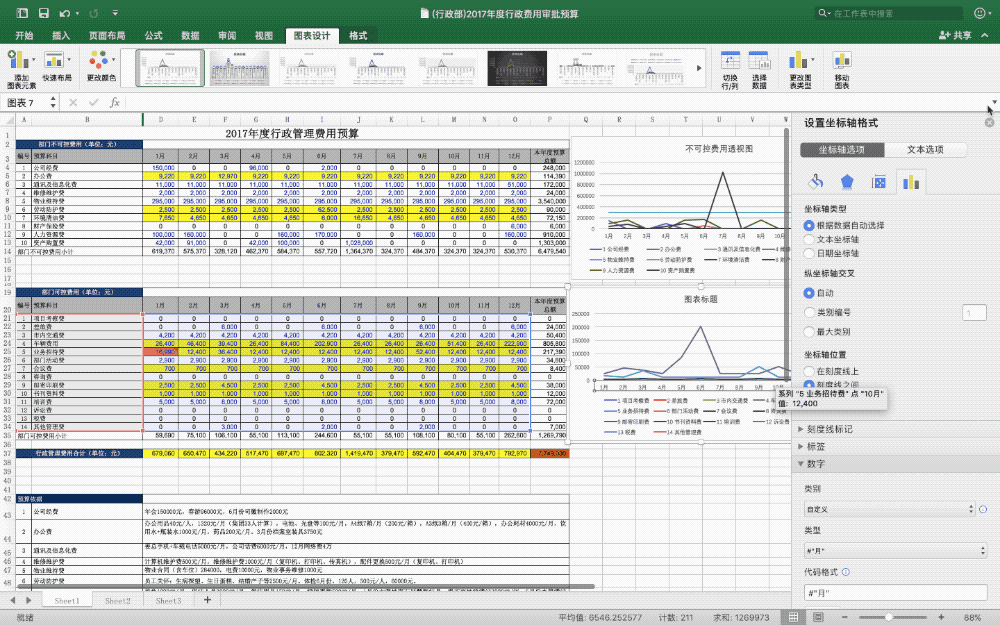The height and width of the screenshot is (625, 1000).
Task: Select 最大类别 radio button
Action: click(x=809, y=332)
